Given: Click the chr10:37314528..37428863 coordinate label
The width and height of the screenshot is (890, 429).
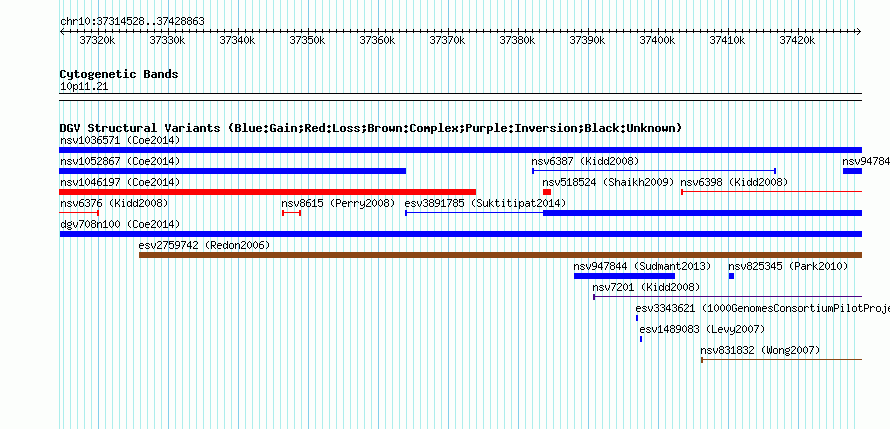Looking at the screenshot, I should (x=132, y=22).
